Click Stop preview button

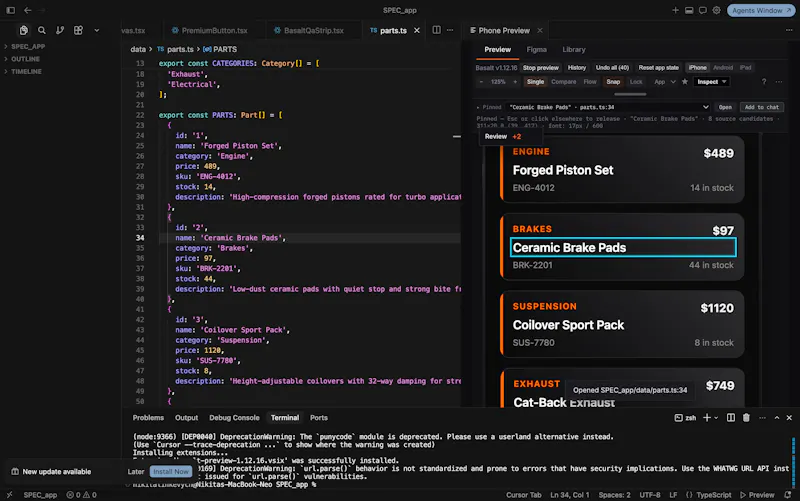click(540, 67)
